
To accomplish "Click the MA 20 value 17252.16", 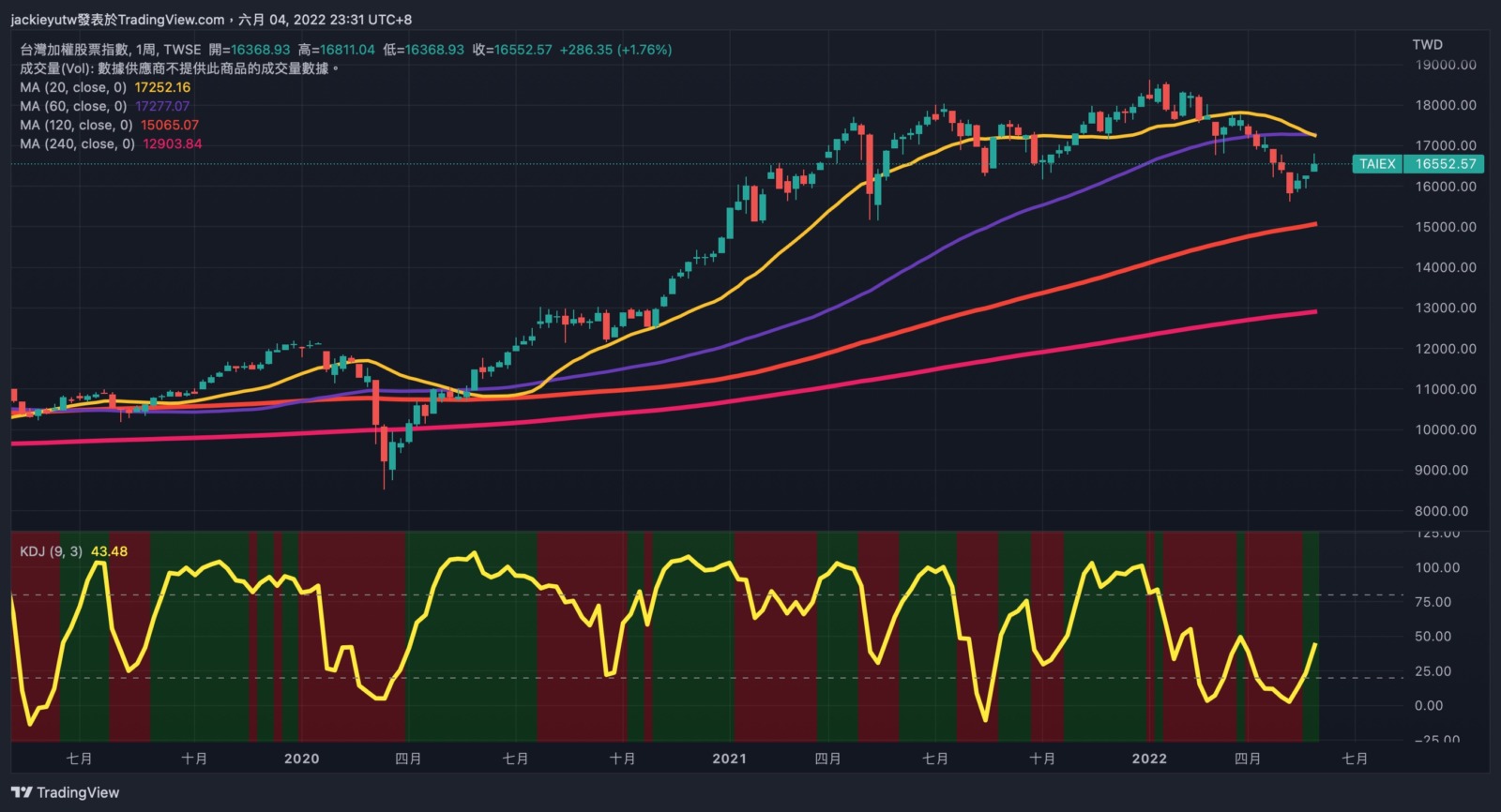I will [x=162, y=87].
